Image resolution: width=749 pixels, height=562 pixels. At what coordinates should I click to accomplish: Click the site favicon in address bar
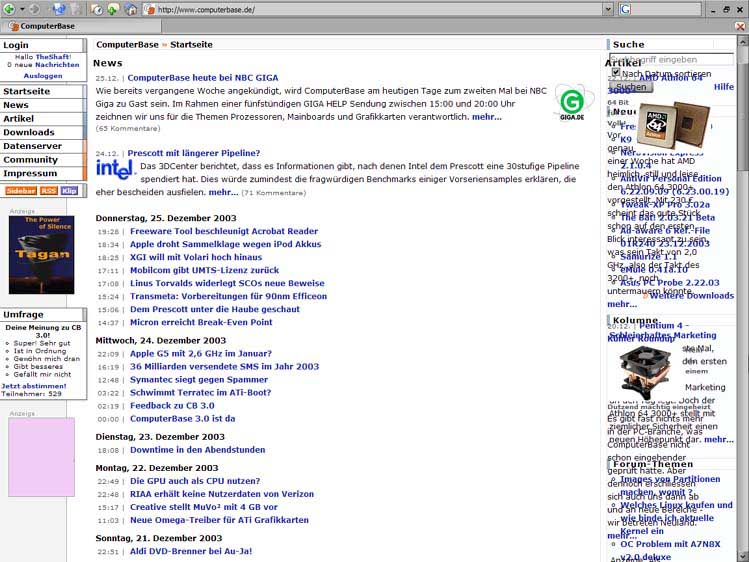pos(150,9)
